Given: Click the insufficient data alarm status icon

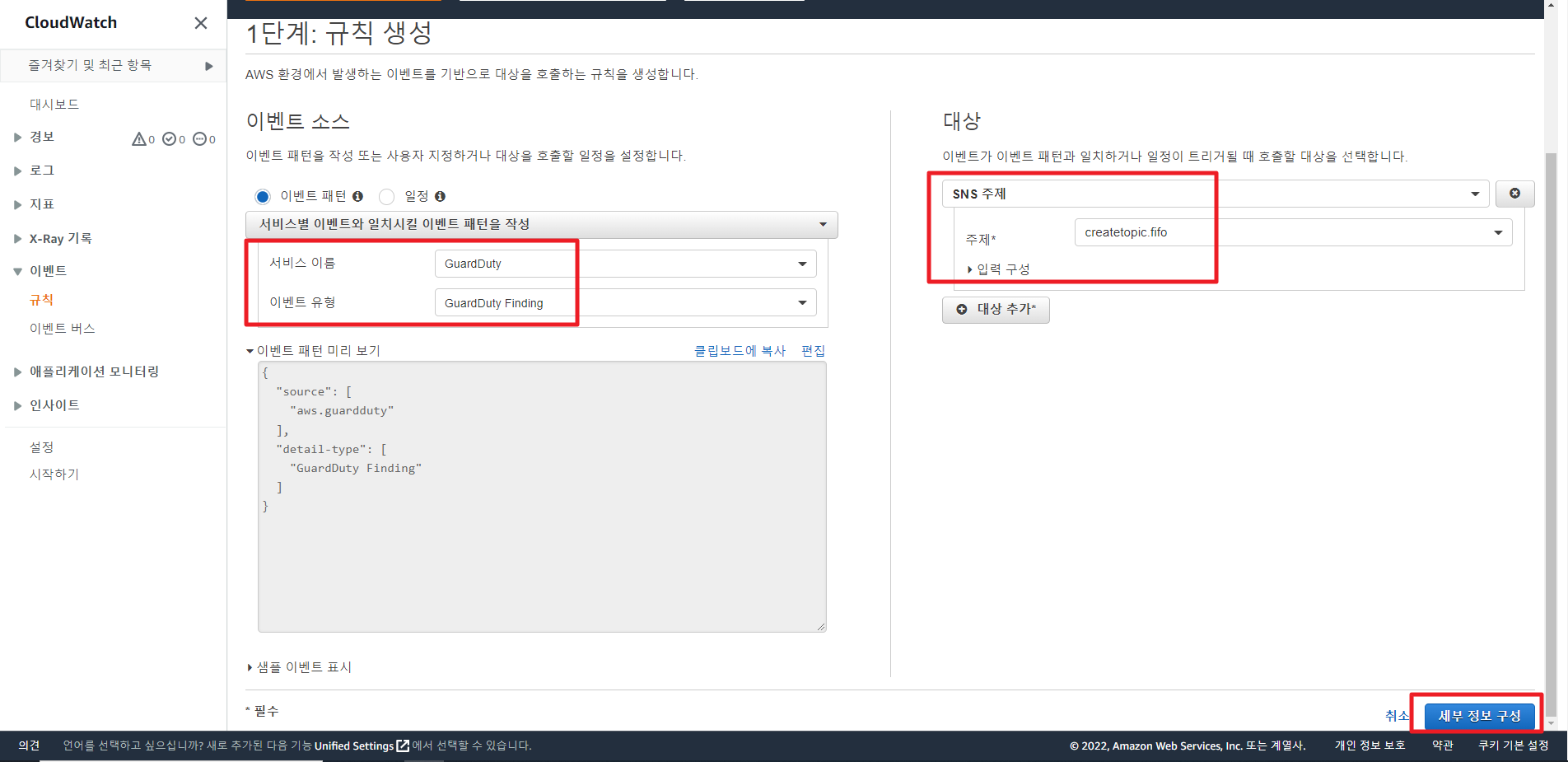Looking at the screenshot, I should (199, 139).
